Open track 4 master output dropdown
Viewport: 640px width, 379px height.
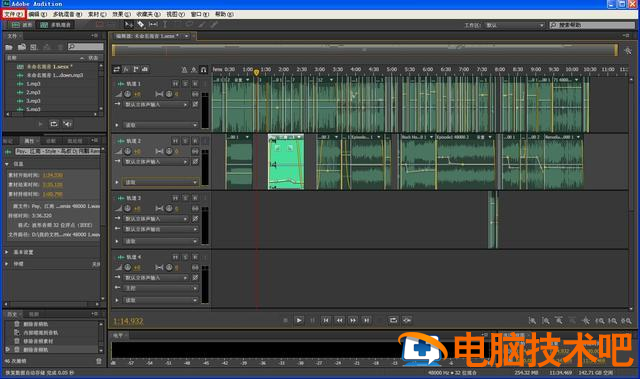coord(161,288)
